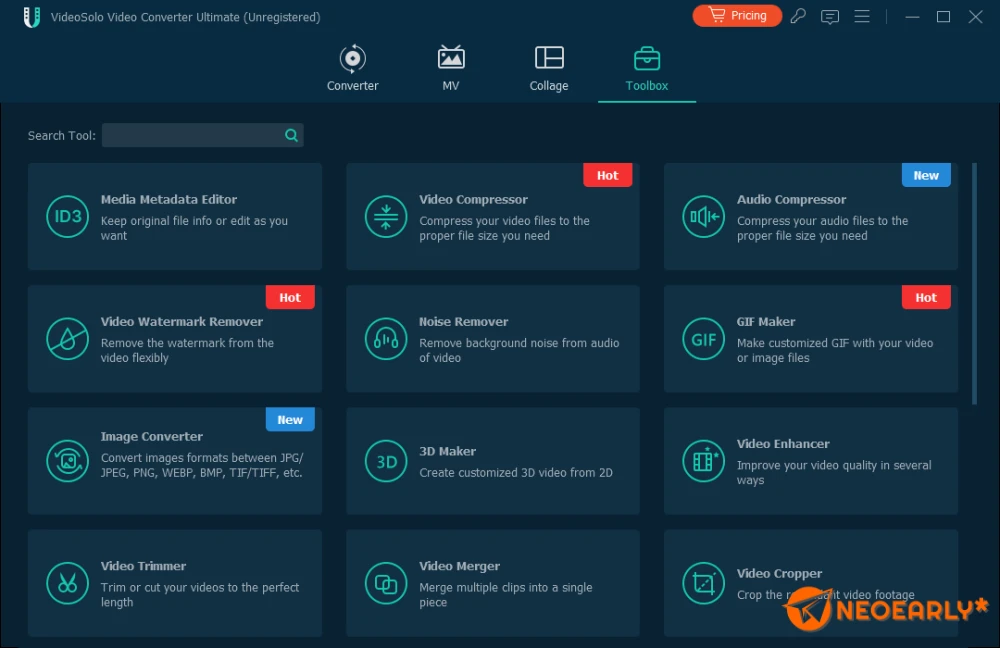This screenshot has width=1000, height=648.
Task: Click Hot badge on Video Compressor
Action: [607, 175]
